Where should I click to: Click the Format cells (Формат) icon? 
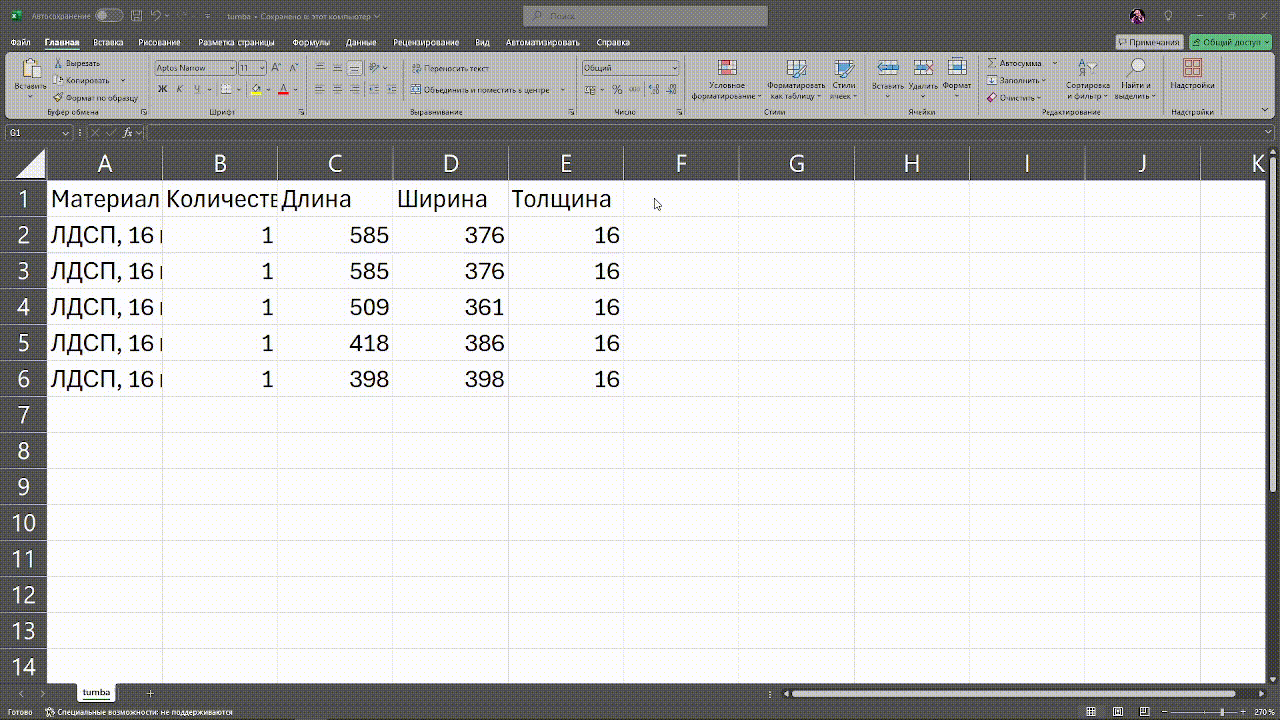[957, 68]
